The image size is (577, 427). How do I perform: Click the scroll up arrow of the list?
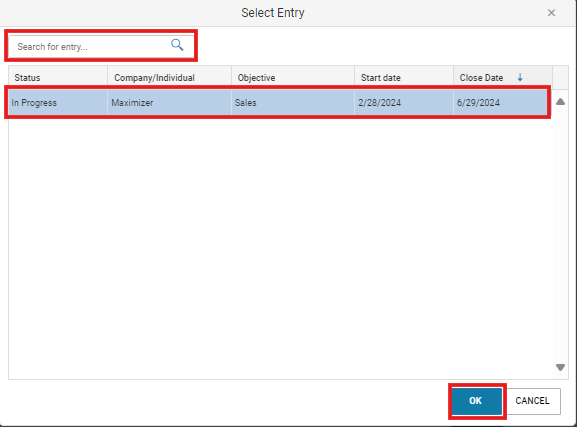tap(560, 102)
